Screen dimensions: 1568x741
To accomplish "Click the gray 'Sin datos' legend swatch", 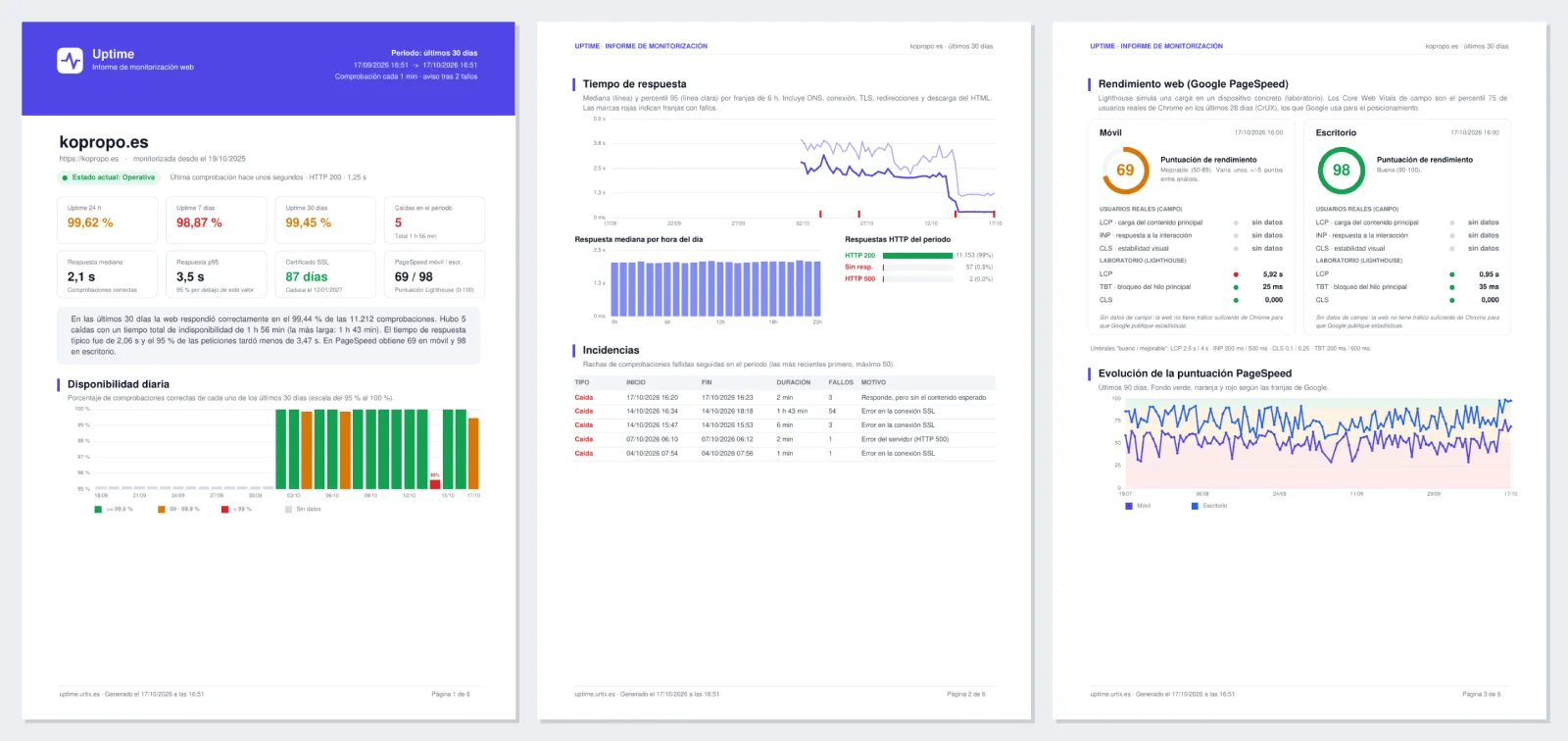I will point(289,510).
